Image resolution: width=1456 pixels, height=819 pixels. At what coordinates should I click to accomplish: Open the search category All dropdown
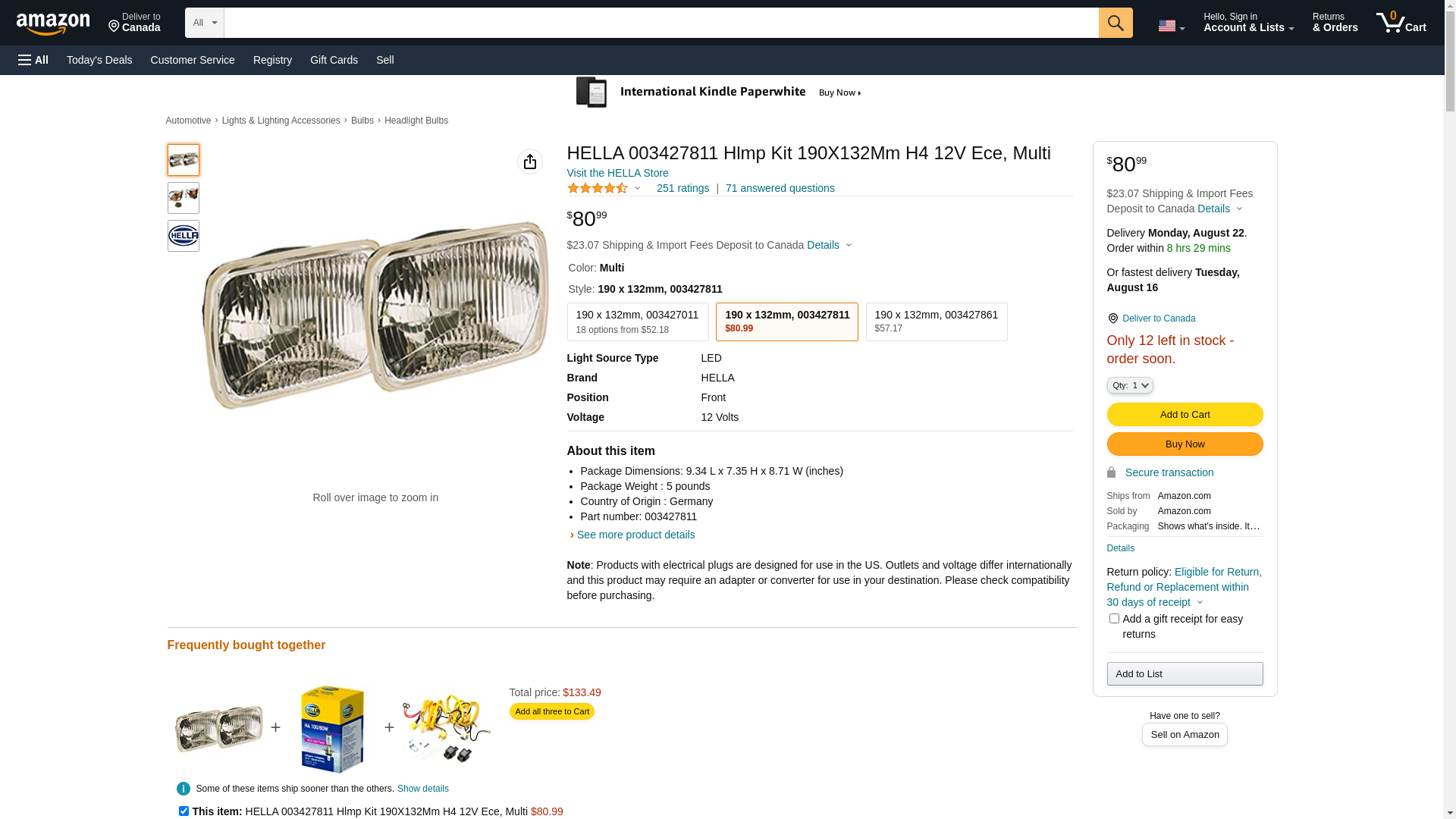(205, 23)
